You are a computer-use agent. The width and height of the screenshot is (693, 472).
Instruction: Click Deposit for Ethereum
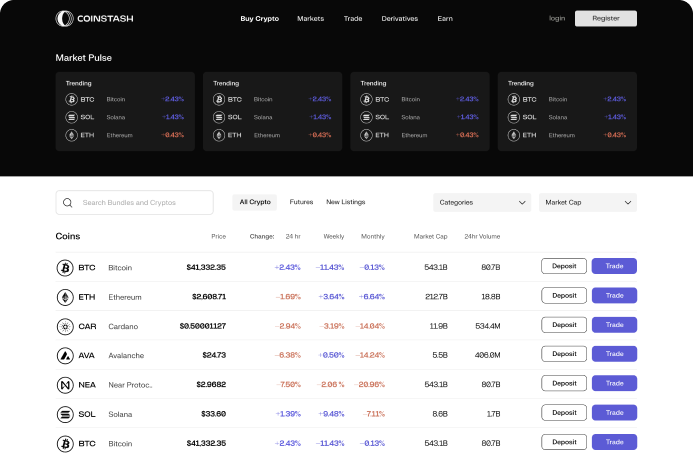point(564,296)
